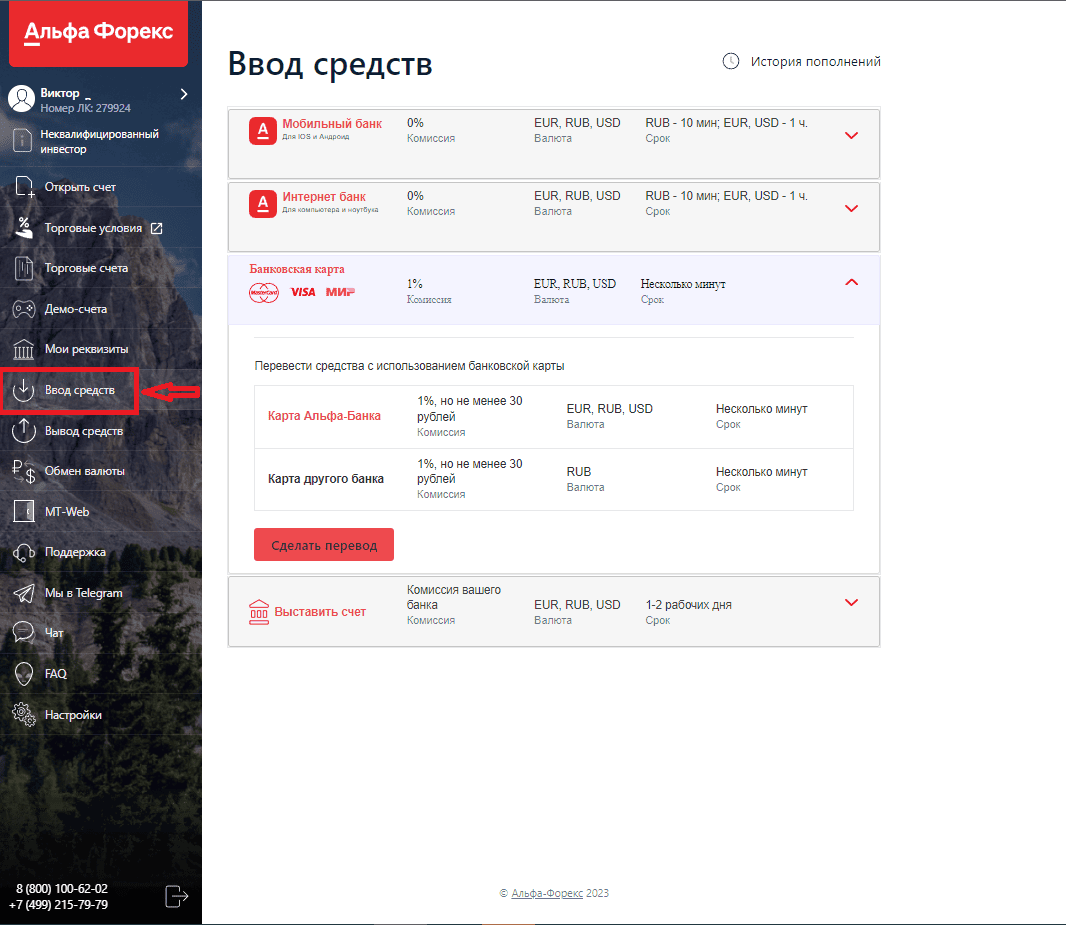The width and height of the screenshot is (1066, 925).
Task: Click the user avatar icon for Виктор
Action: pyautogui.click(x=22, y=99)
